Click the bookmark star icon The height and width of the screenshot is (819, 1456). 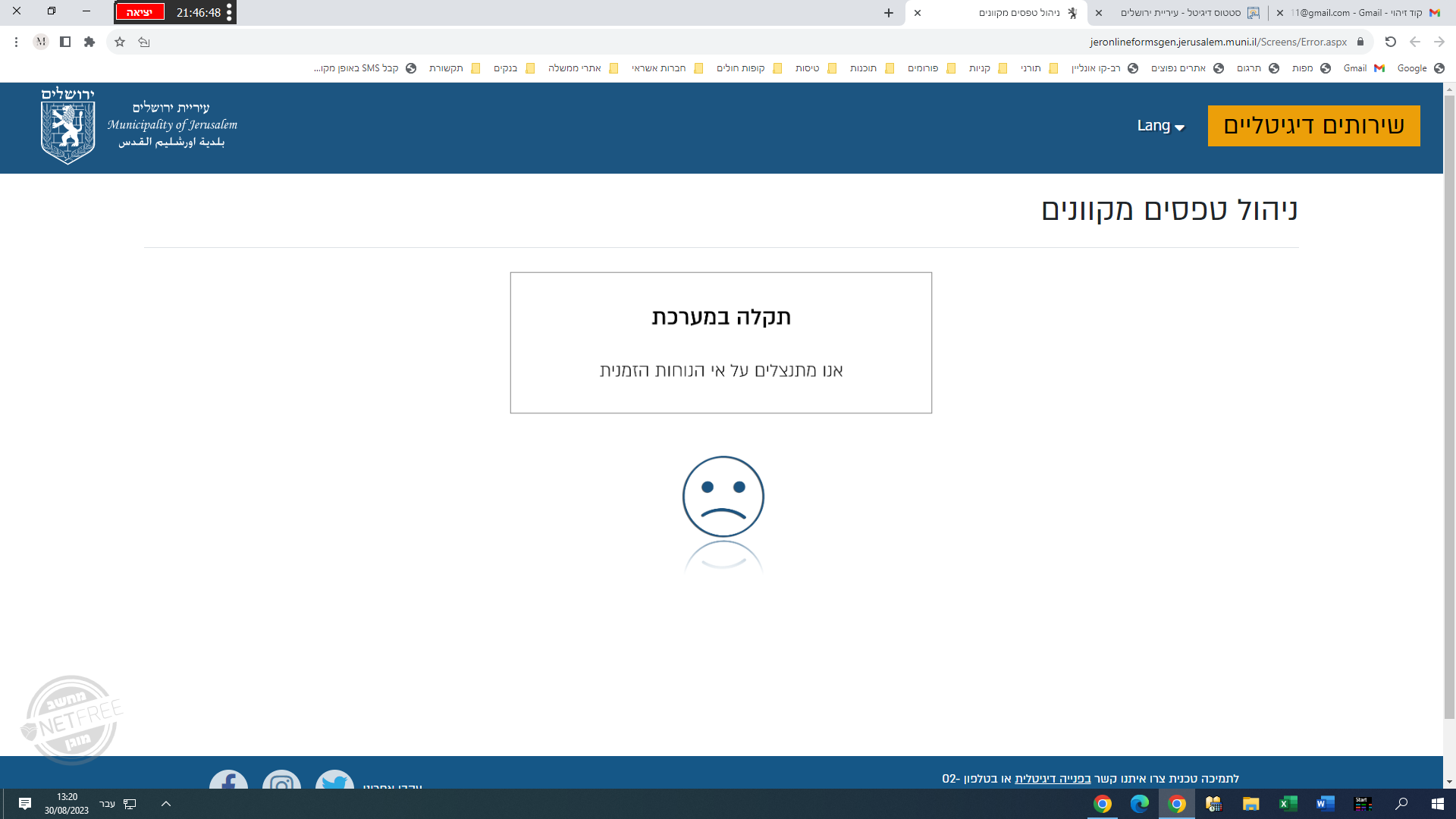tap(120, 42)
